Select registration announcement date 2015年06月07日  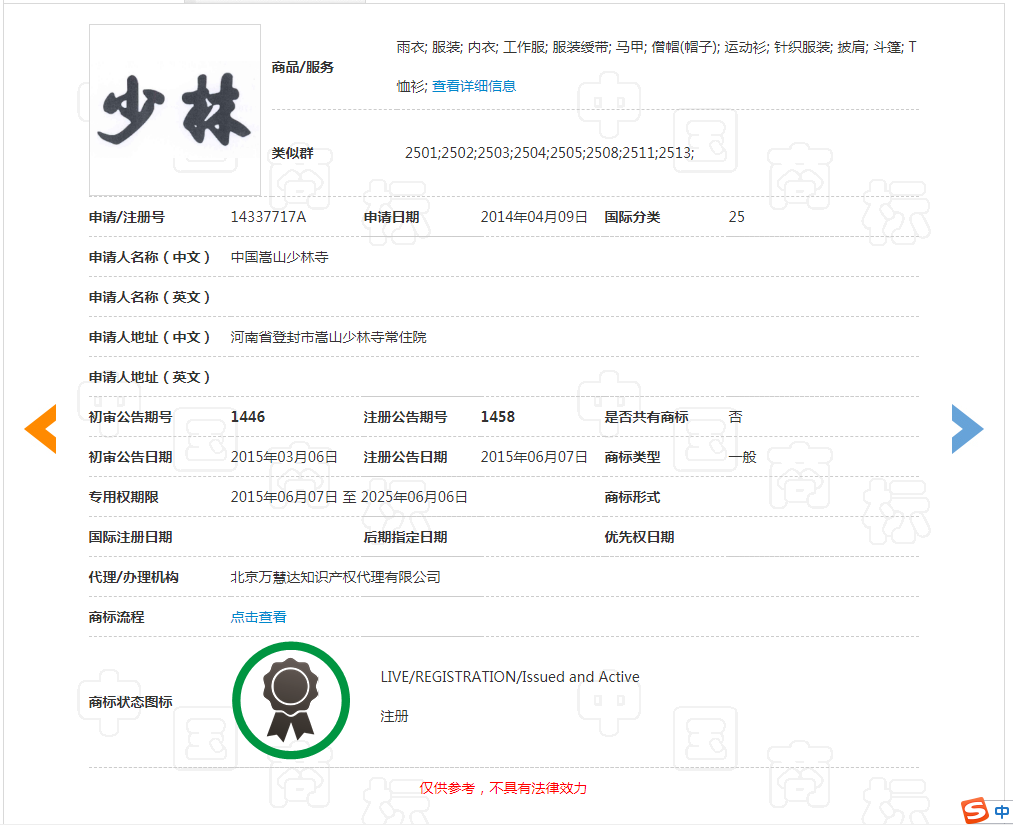(534, 457)
